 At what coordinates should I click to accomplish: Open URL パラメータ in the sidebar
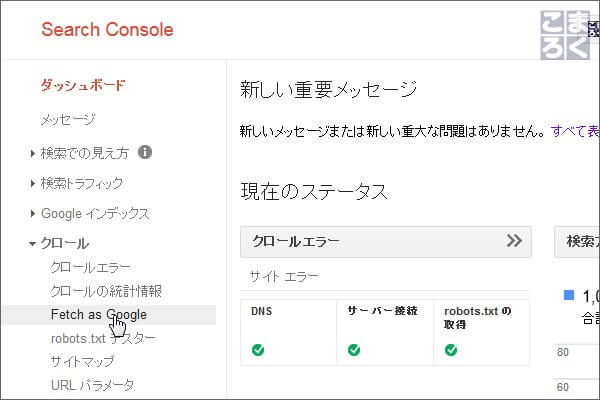point(92,385)
